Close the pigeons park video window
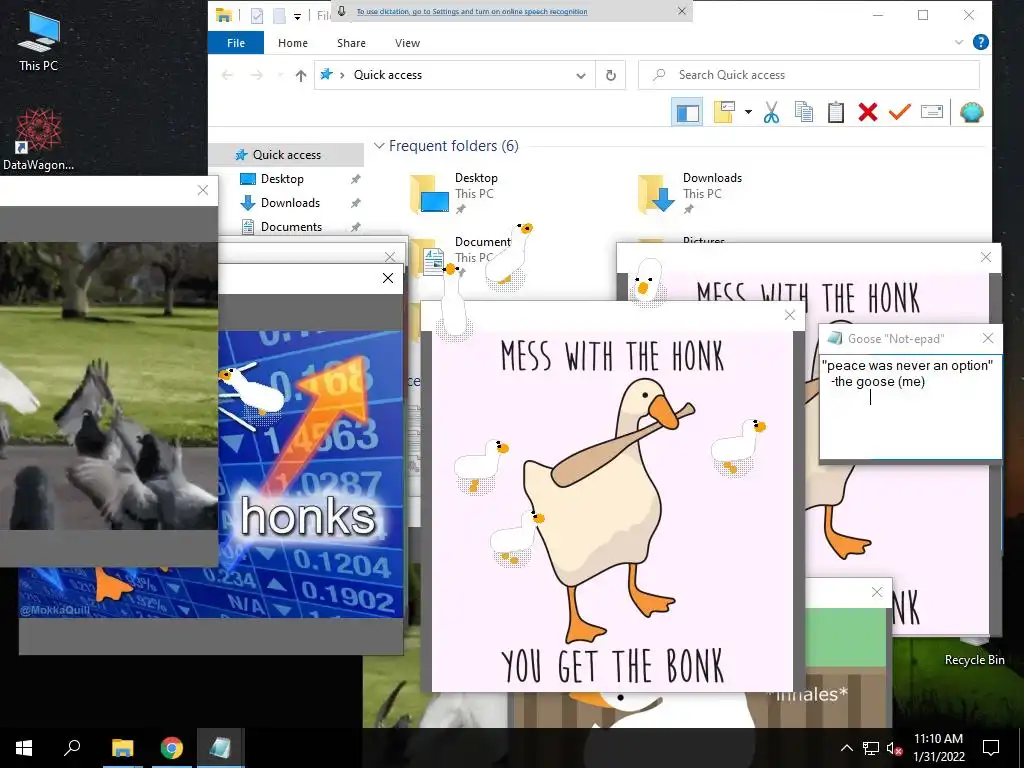This screenshot has width=1024, height=768. click(203, 190)
